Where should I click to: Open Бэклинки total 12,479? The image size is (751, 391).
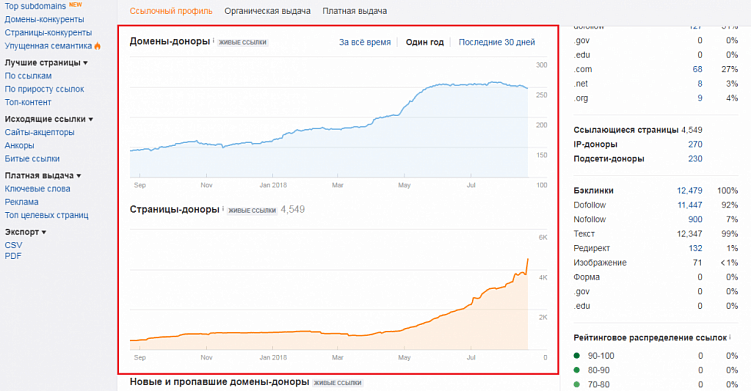pos(689,191)
